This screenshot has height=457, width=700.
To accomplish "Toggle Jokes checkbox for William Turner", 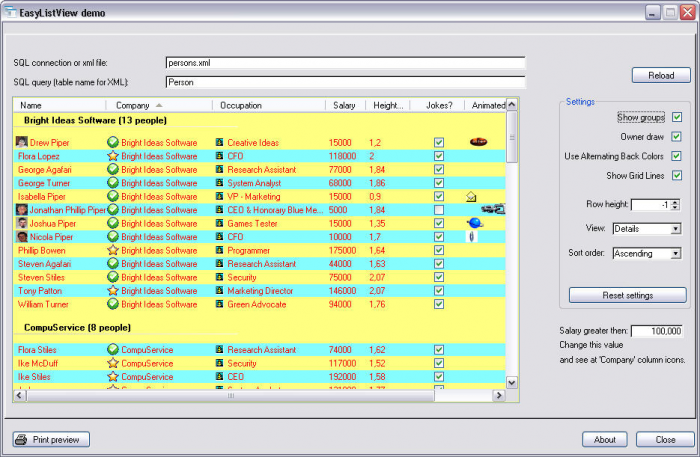I will tap(439, 304).
